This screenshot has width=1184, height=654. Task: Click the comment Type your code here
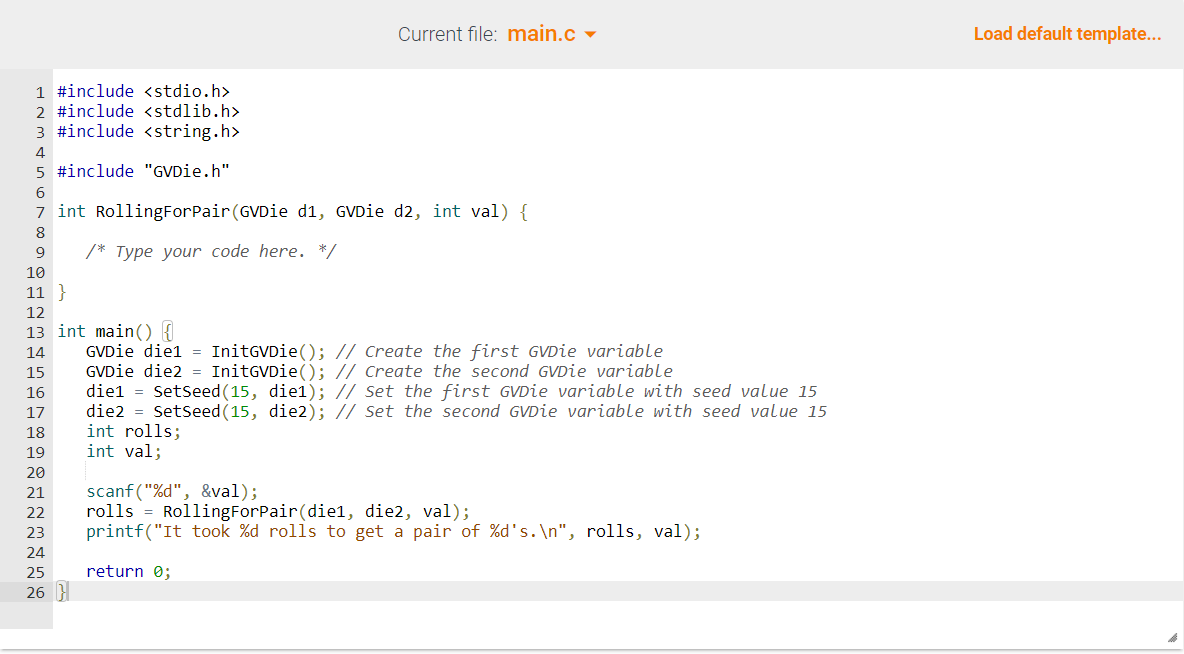click(x=210, y=251)
